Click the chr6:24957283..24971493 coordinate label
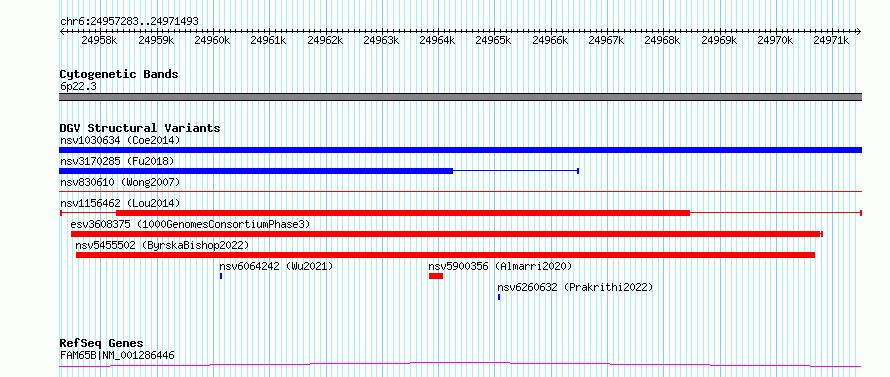Screen dimensions: 890x377 pos(129,21)
